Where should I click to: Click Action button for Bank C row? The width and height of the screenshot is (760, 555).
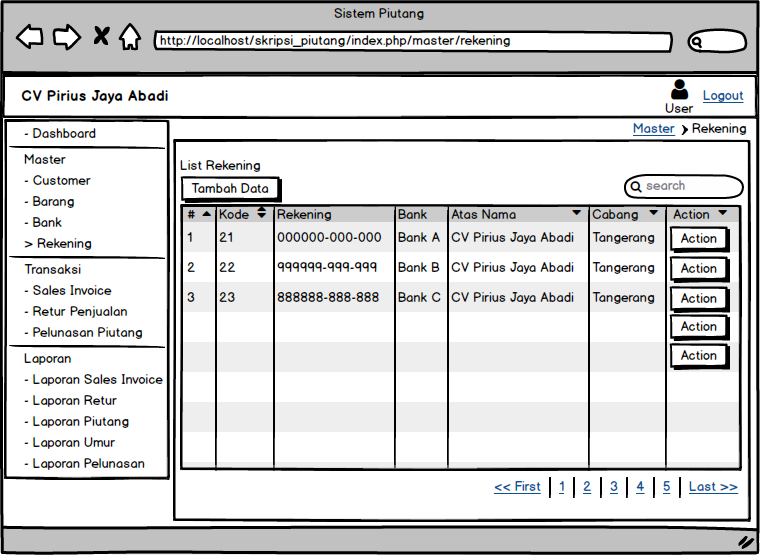(x=699, y=299)
